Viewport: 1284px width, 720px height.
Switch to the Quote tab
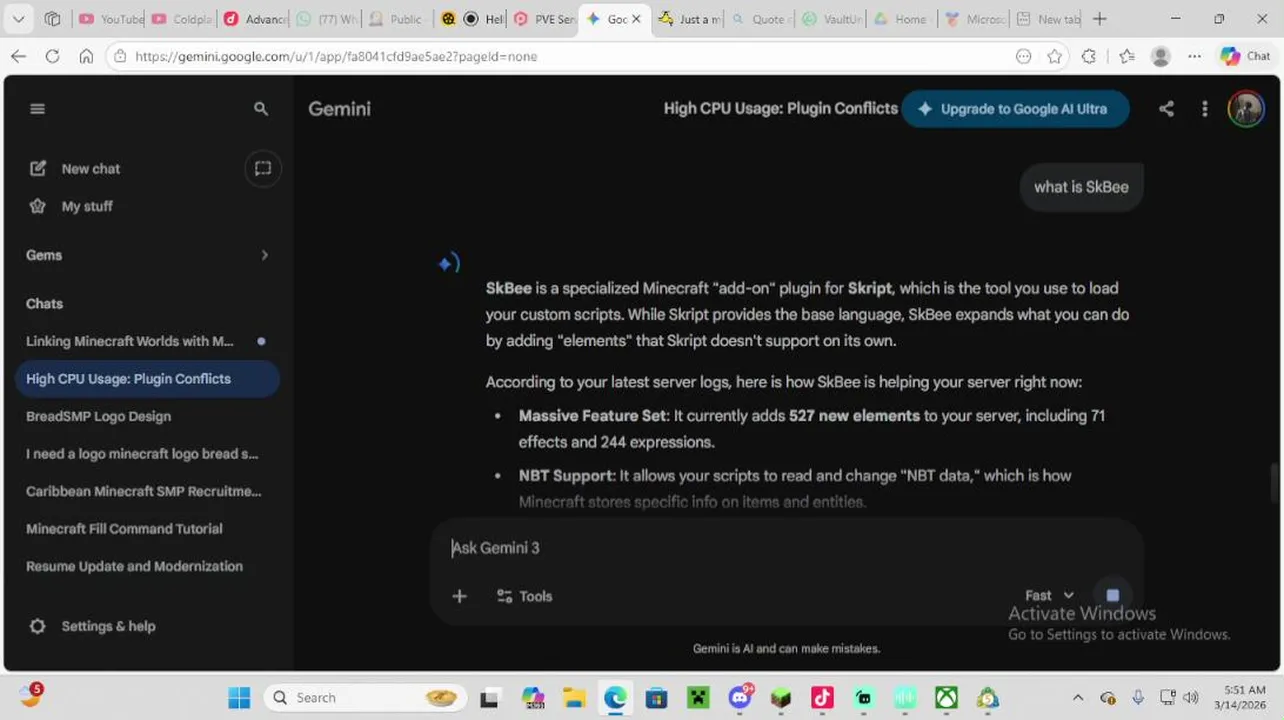pyautogui.click(x=759, y=19)
